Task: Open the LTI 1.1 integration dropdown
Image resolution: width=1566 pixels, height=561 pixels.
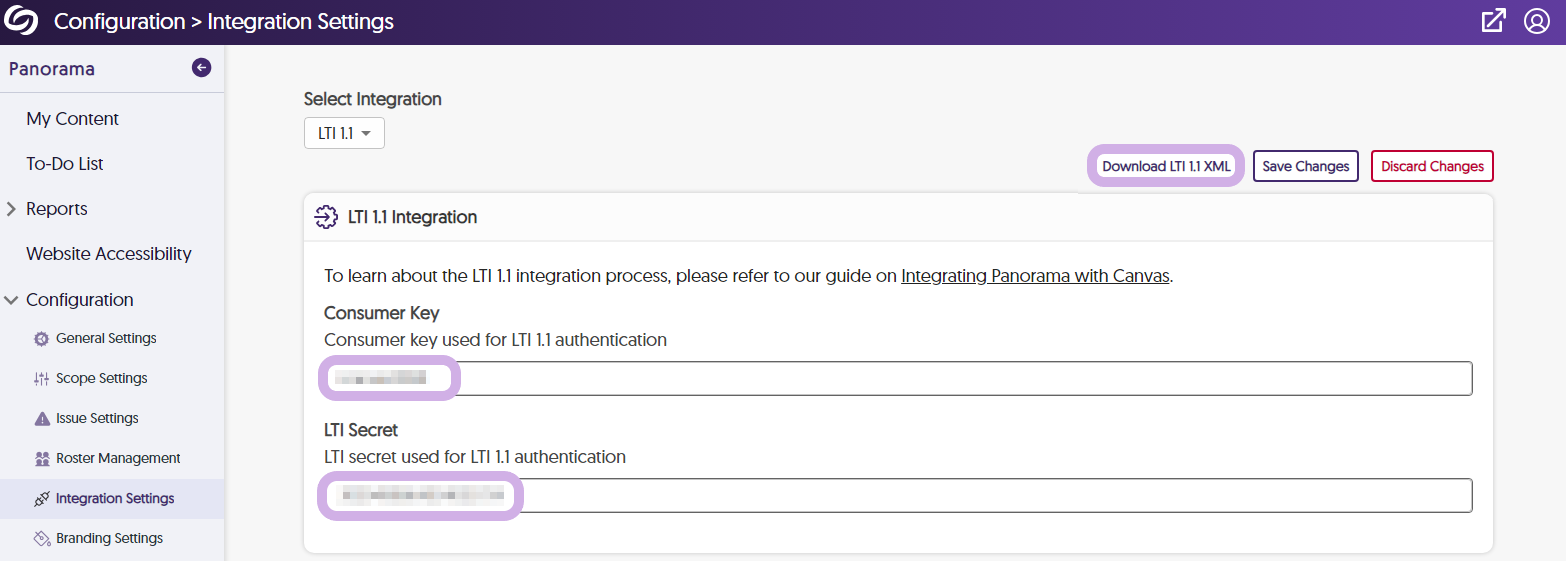Action: [344, 133]
